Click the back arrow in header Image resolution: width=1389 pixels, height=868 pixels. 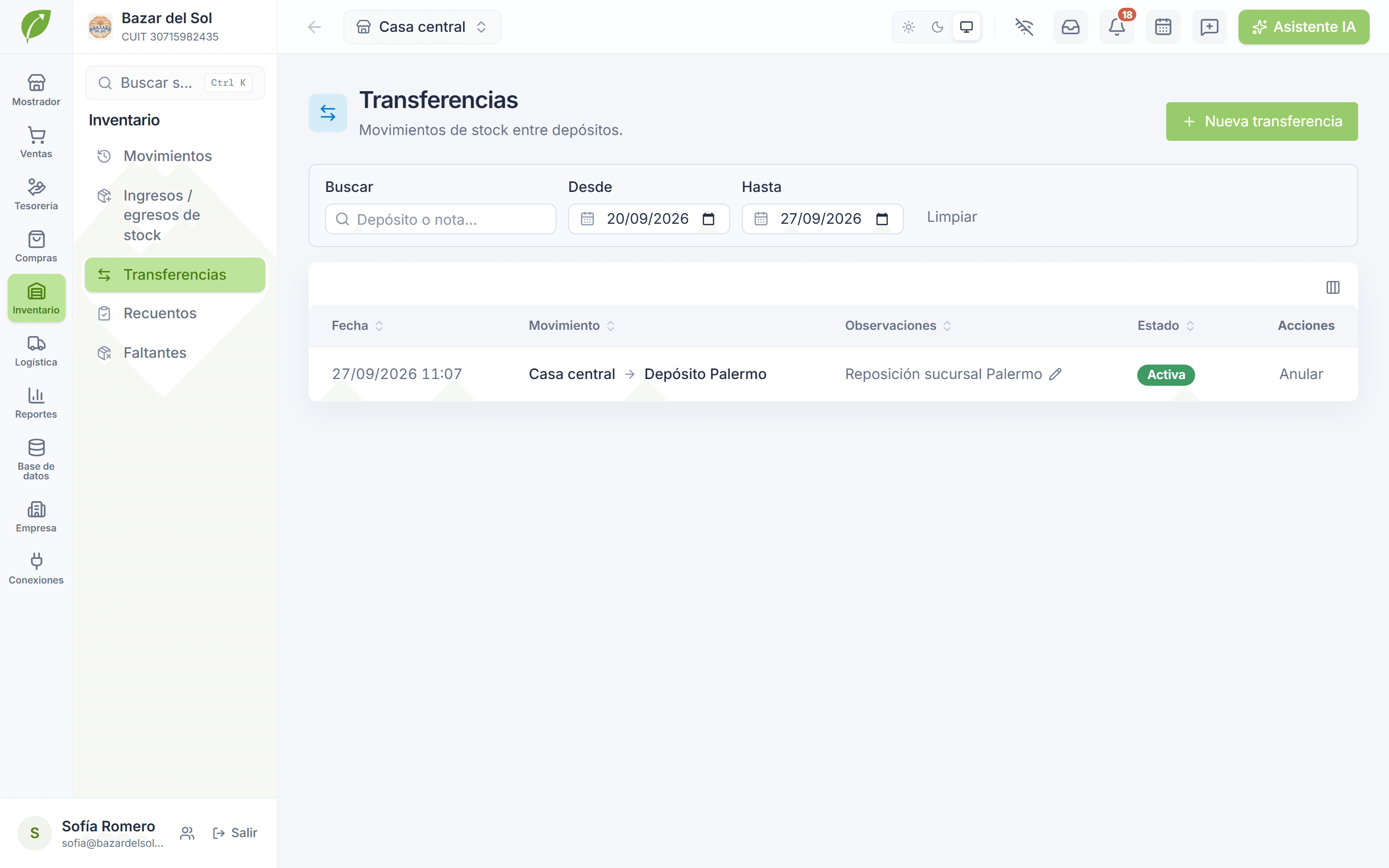point(314,27)
